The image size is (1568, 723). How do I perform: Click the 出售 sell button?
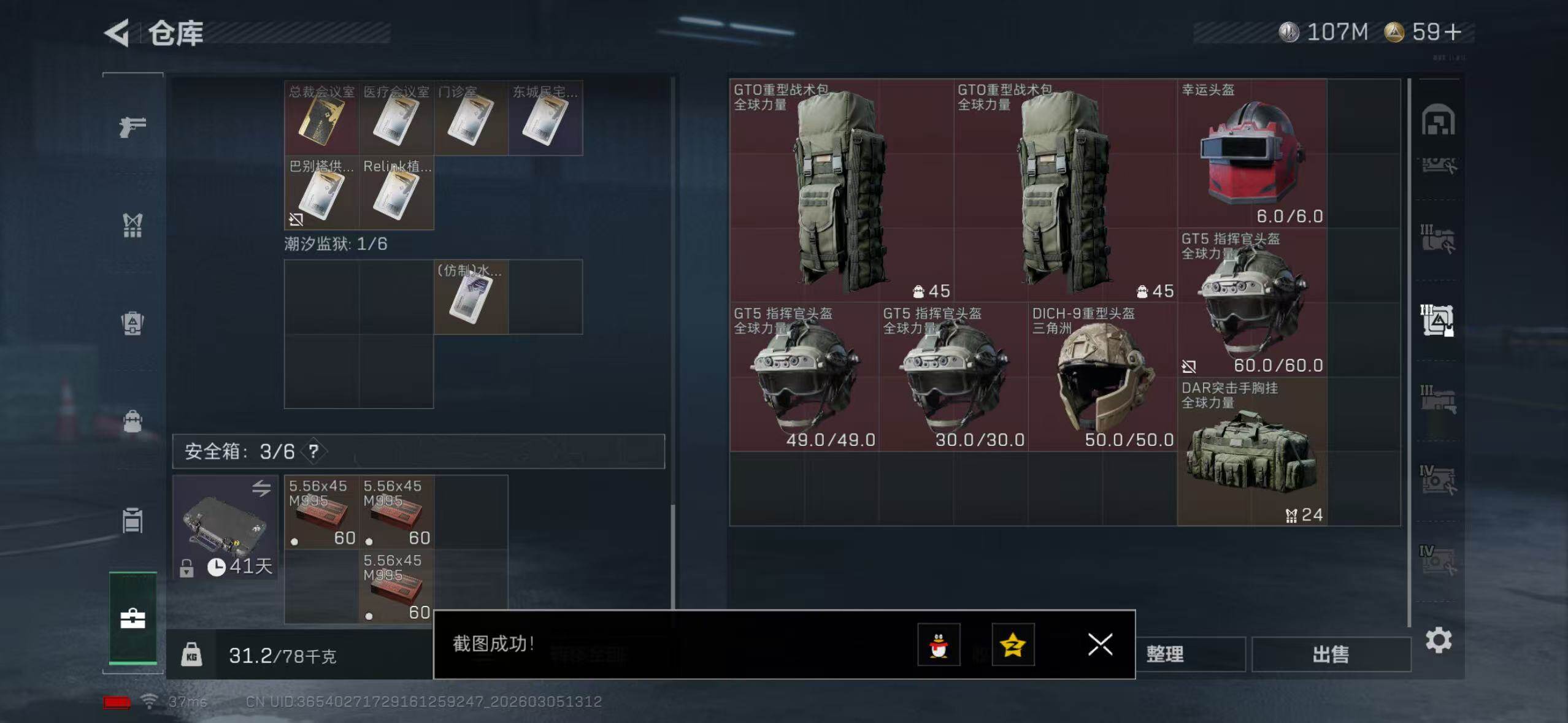point(1331,654)
